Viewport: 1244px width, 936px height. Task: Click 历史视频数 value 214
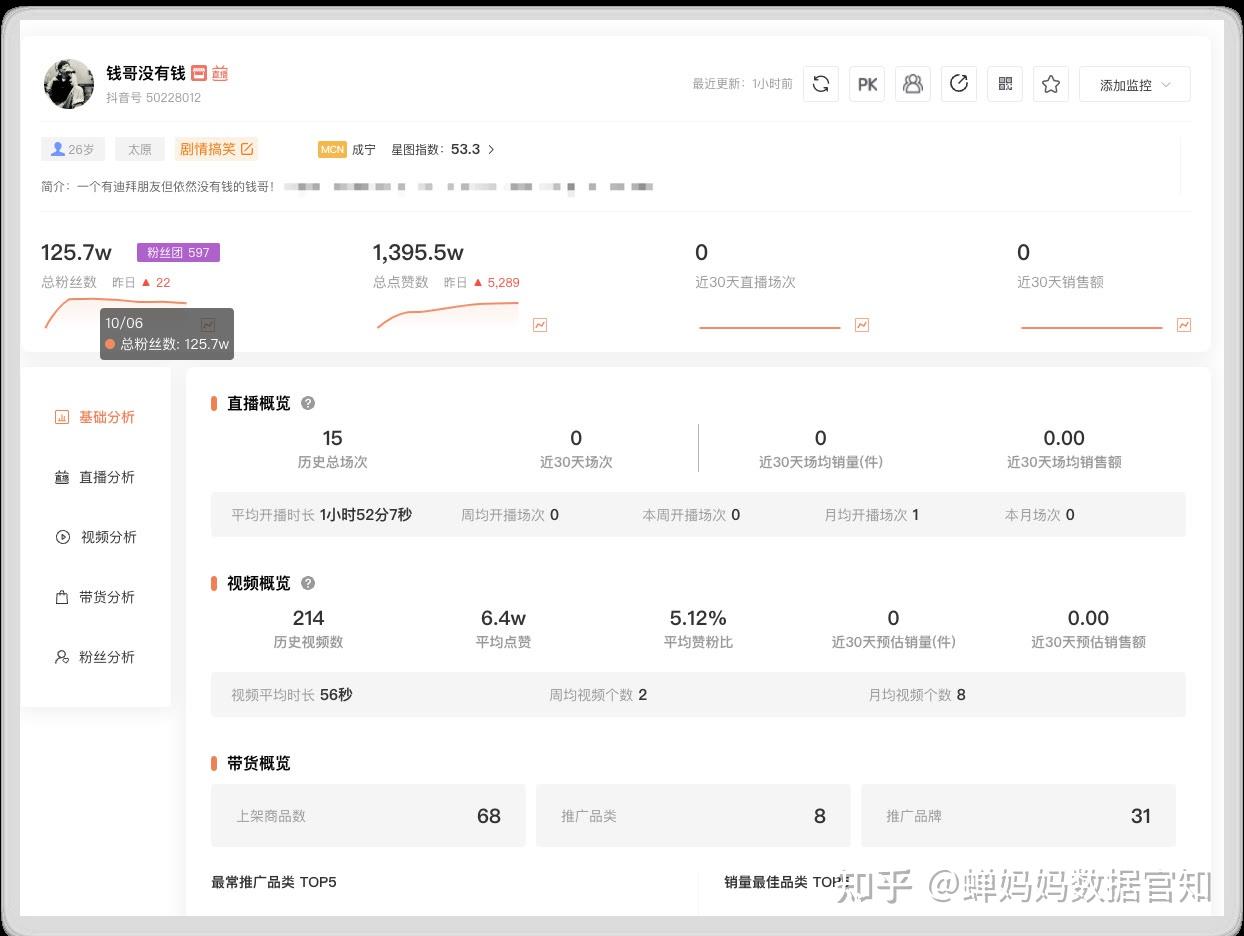308,618
